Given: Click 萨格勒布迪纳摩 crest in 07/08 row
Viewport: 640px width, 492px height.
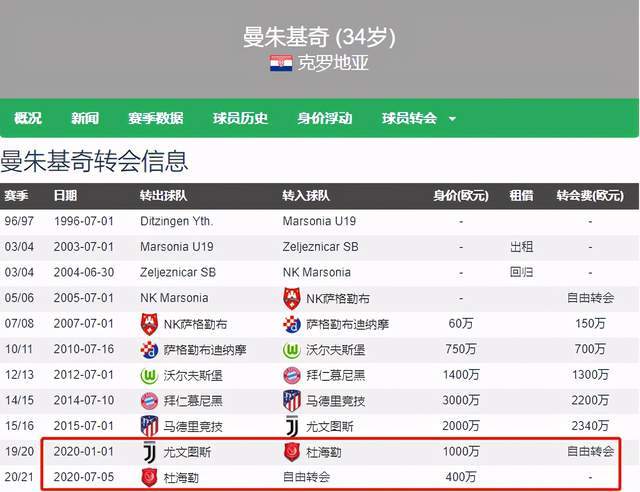Looking at the screenshot, I should point(292,324).
